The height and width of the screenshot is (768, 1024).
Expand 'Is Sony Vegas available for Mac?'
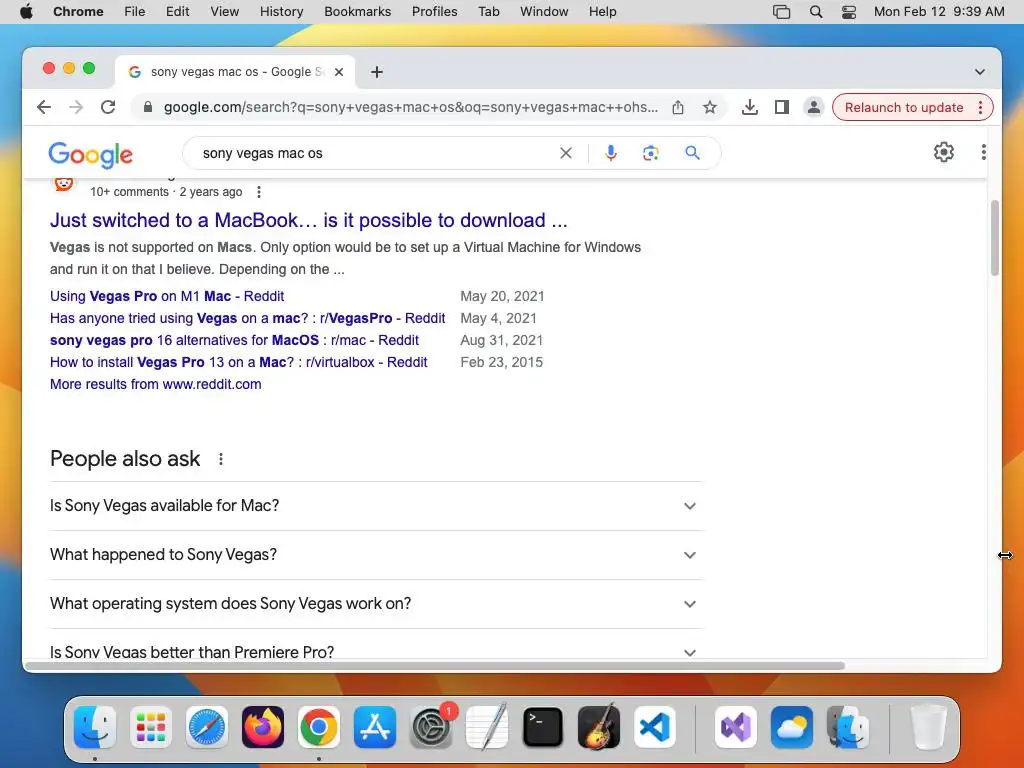[376, 506]
